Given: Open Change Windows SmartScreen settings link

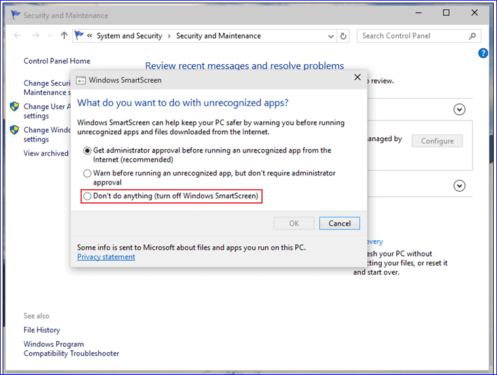Looking at the screenshot, I should [x=47, y=134].
